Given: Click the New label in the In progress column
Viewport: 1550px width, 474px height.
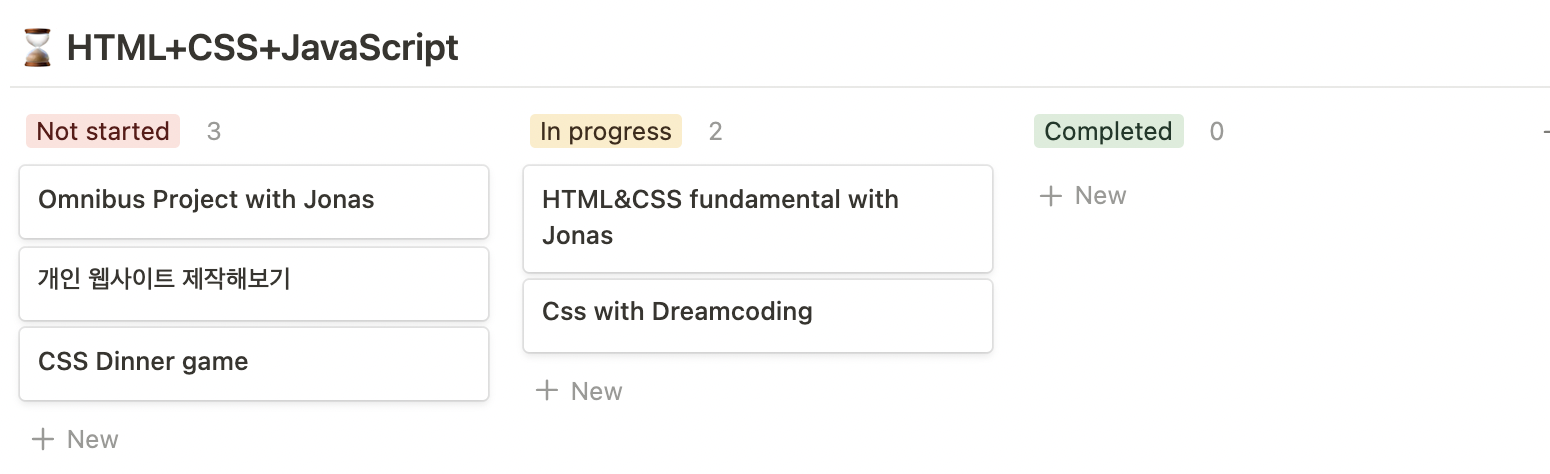Looking at the screenshot, I should click(x=597, y=390).
